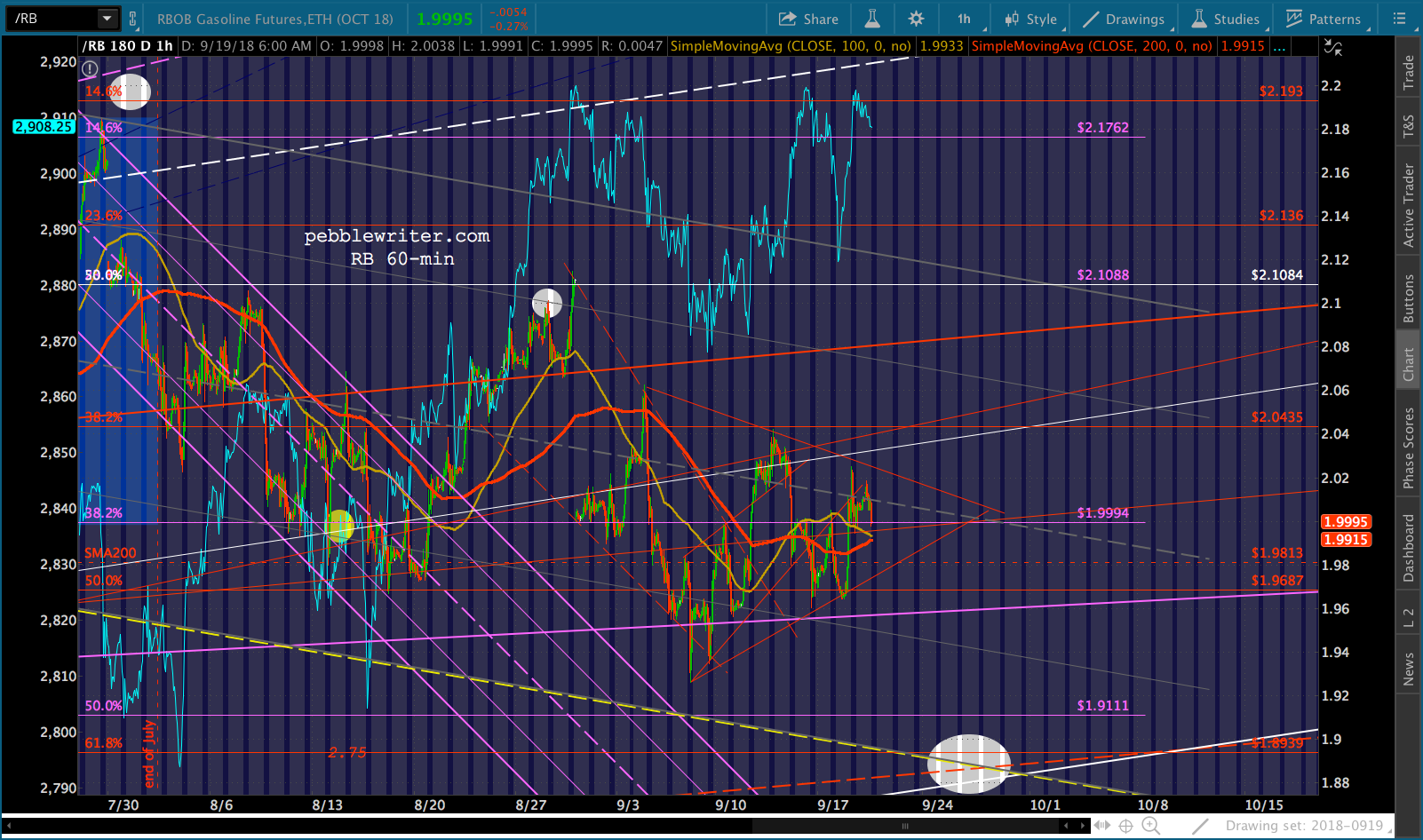Open the Buttons side tab
This screenshot has height=840, width=1423.
[x=1408, y=297]
